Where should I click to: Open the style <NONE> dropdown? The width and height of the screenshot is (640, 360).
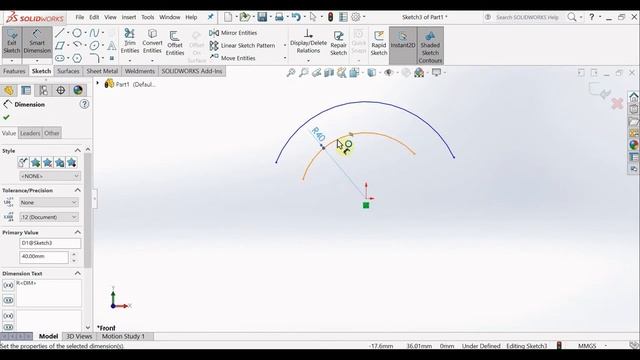coord(50,176)
